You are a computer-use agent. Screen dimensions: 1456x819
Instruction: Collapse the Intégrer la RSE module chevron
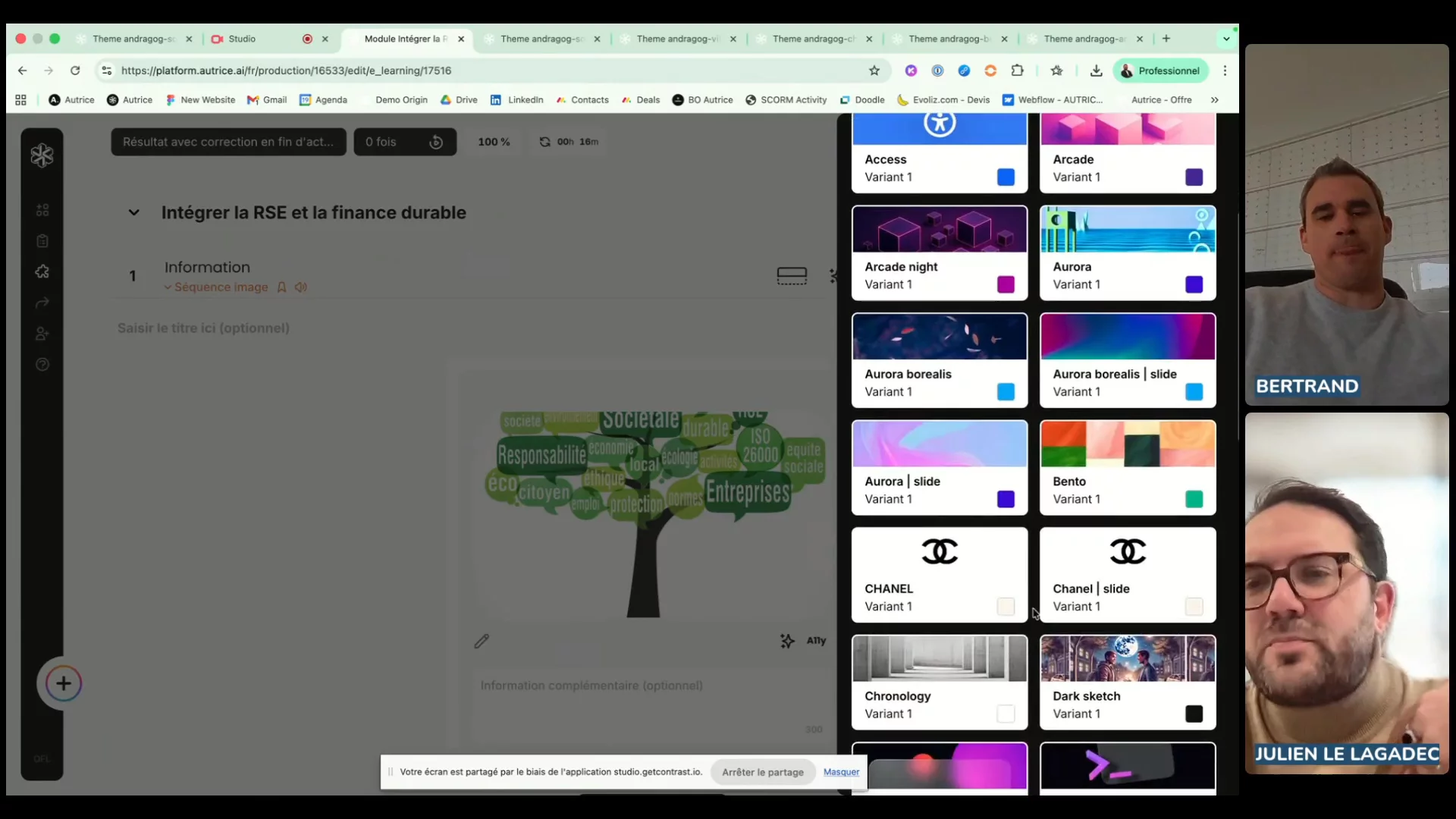pos(134,213)
